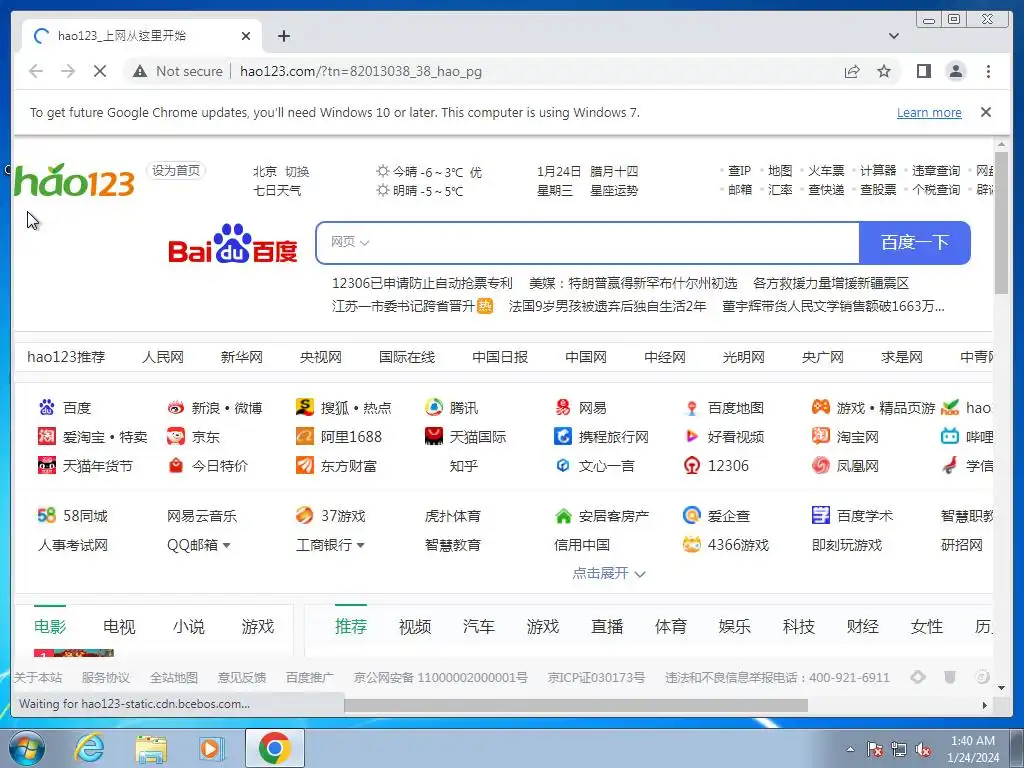
Task: Bookmark this page with the star
Action: [x=884, y=71]
